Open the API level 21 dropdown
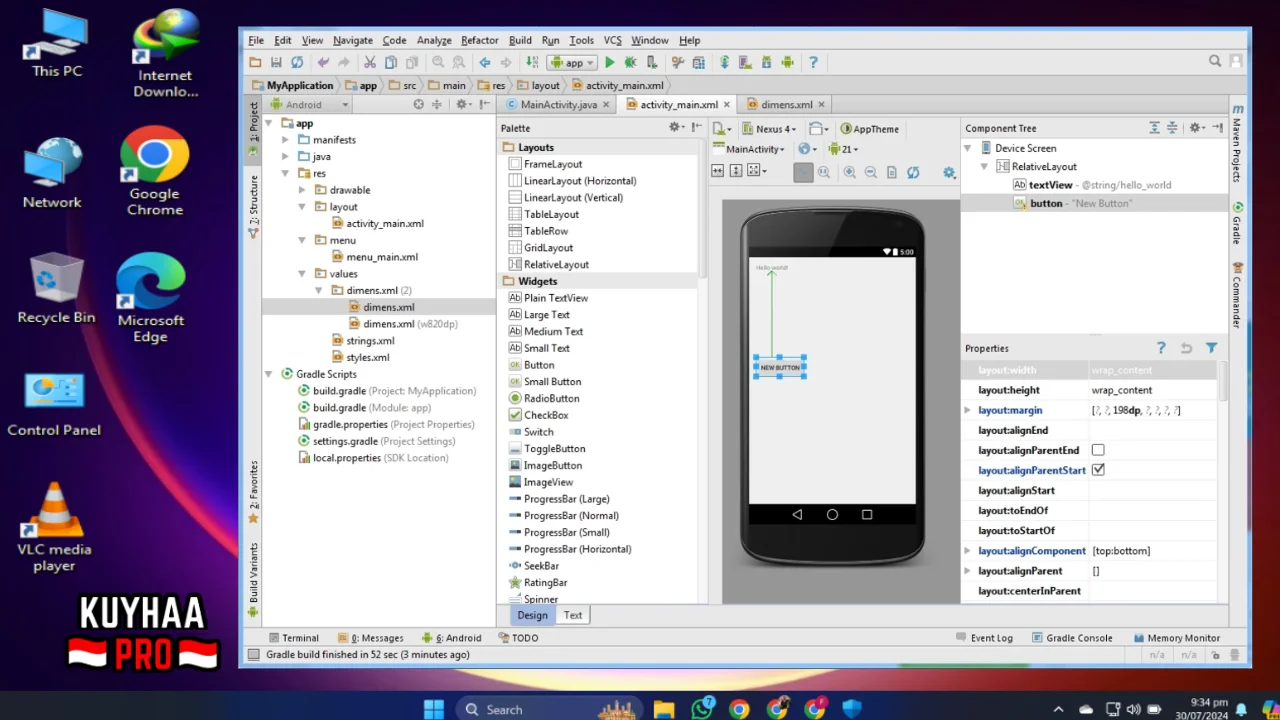This screenshot has width=1280, height=720. coord(843,149)
